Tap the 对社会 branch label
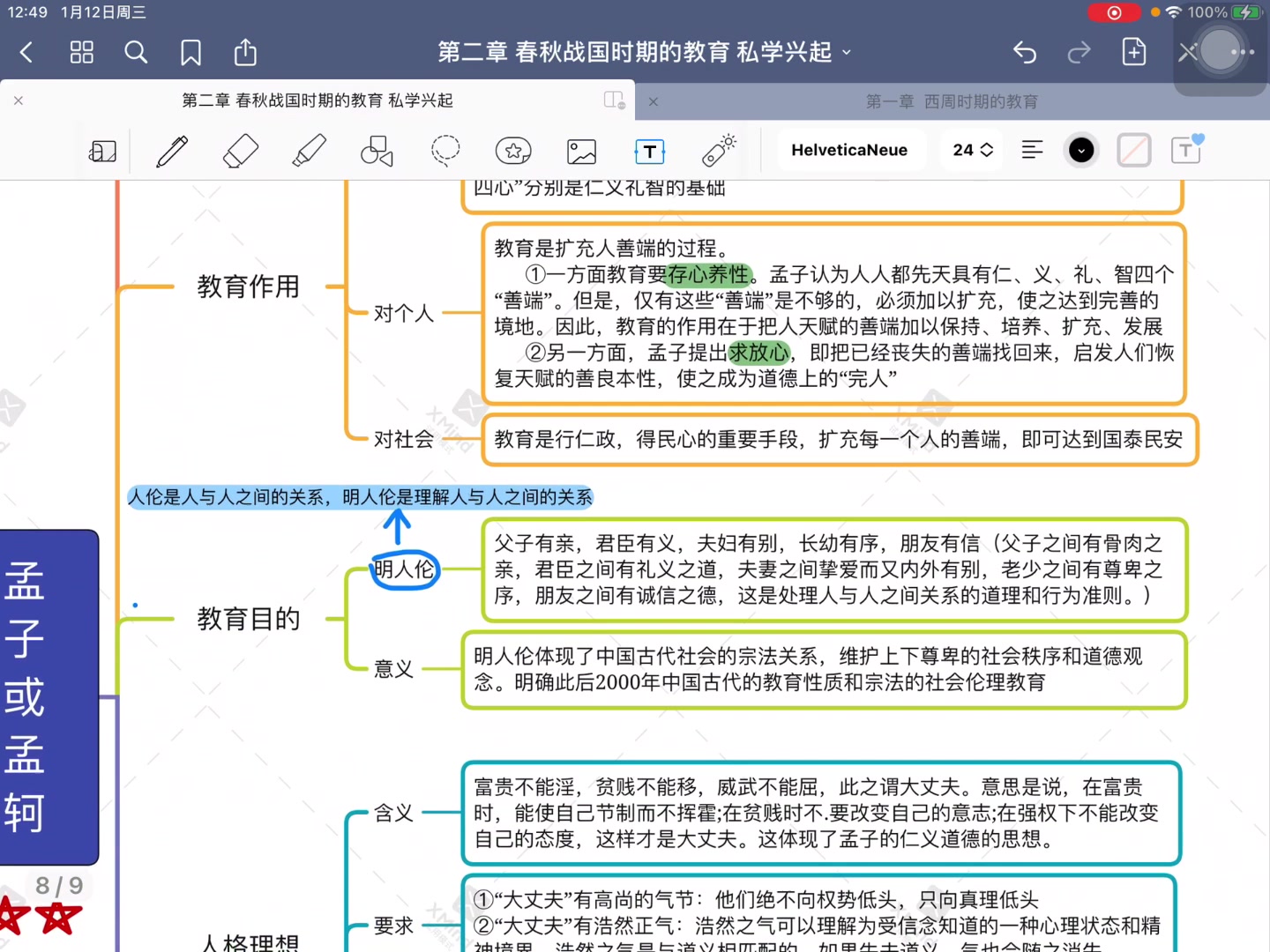Screen dimensions: 1270x952 click(x=404, y=439)
